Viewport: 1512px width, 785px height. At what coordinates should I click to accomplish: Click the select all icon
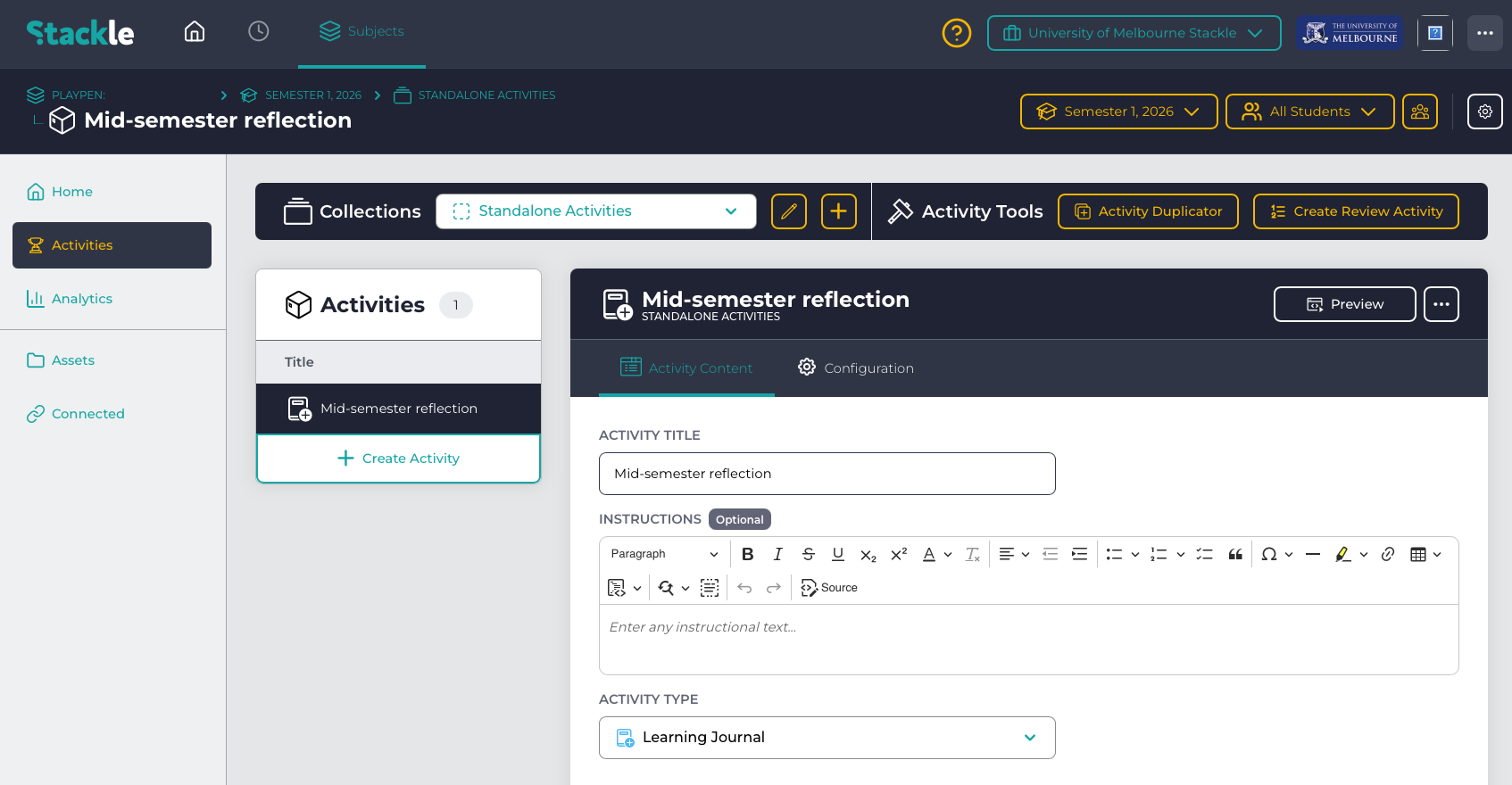(x=710, y=588)
